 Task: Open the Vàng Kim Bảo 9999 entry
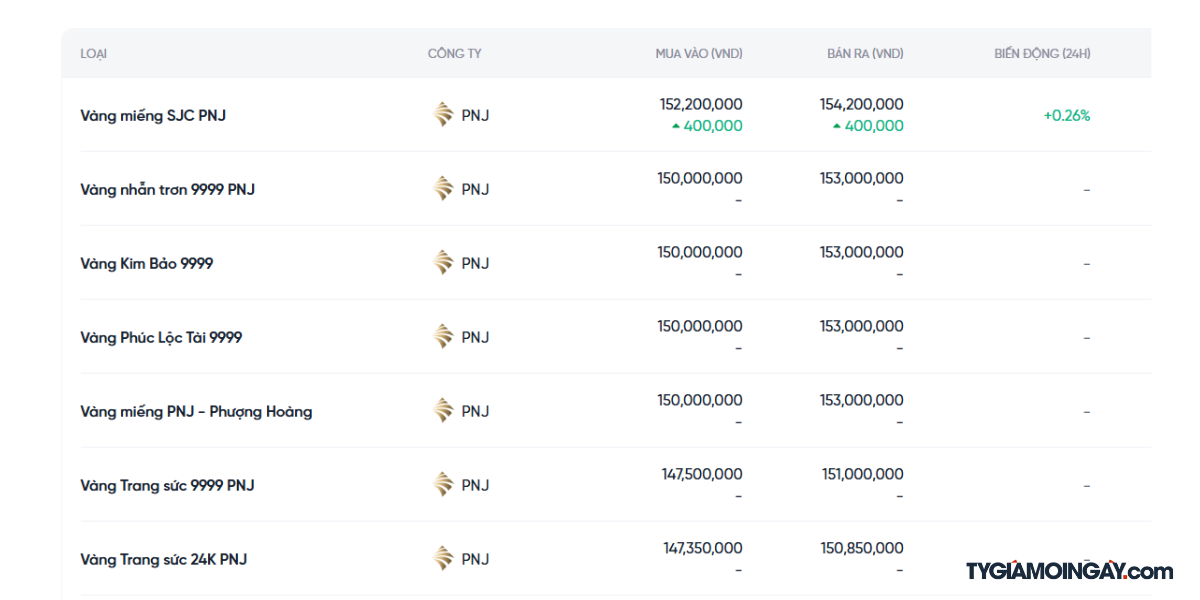146,264
